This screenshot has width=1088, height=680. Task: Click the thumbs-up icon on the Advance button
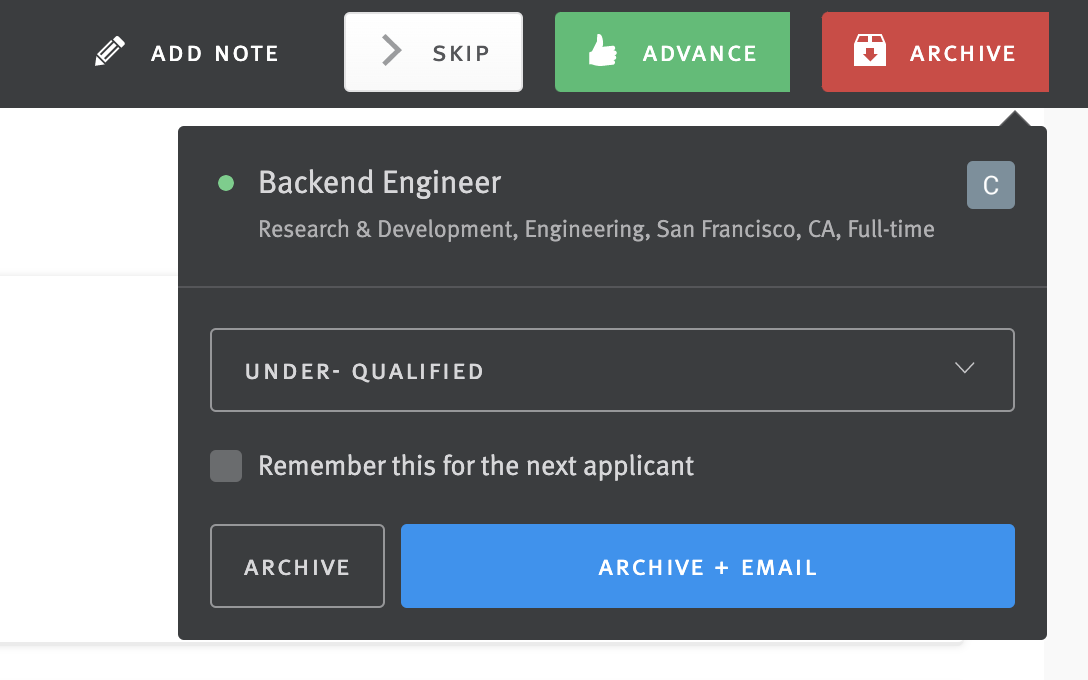point(600,47)
